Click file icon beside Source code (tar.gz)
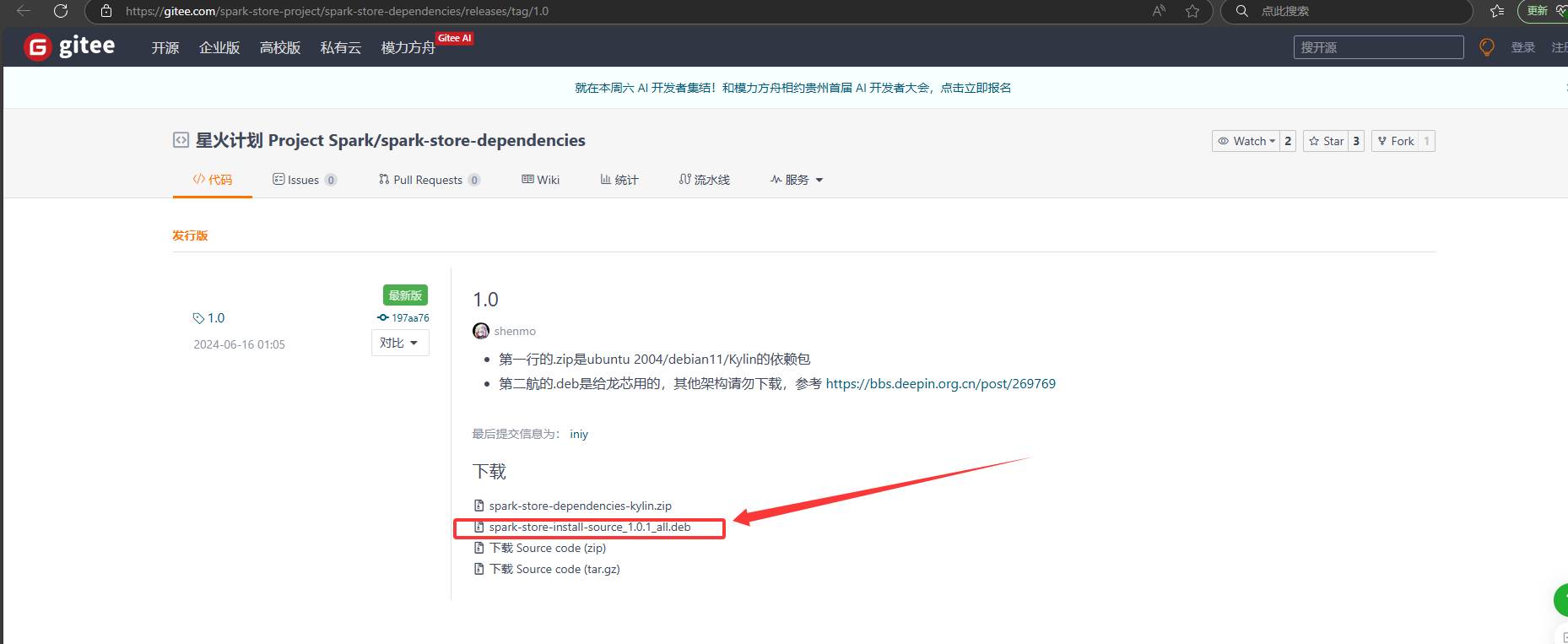The height and width of the screenshot is (644, 1568). coord(479,569)
